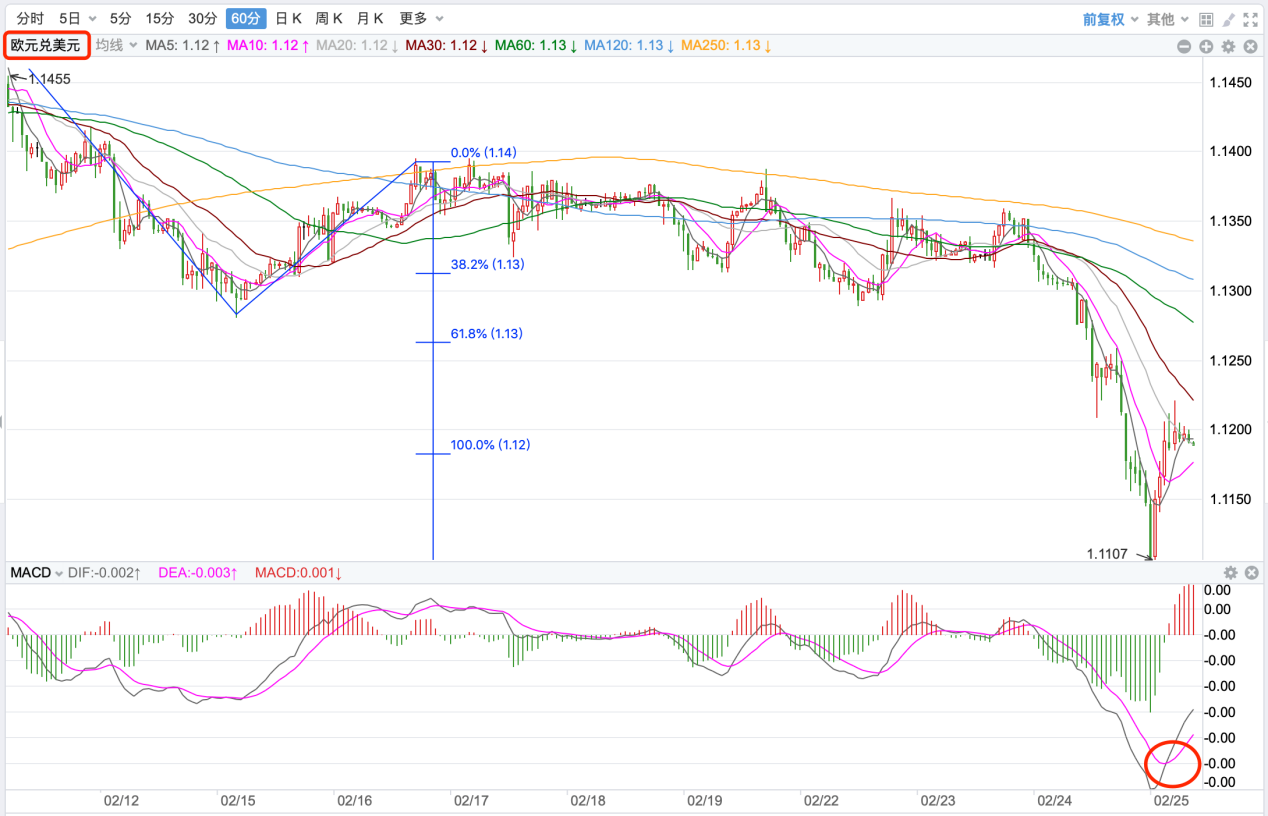Click the 1.1455 high price label

click(x=50, y=78)
